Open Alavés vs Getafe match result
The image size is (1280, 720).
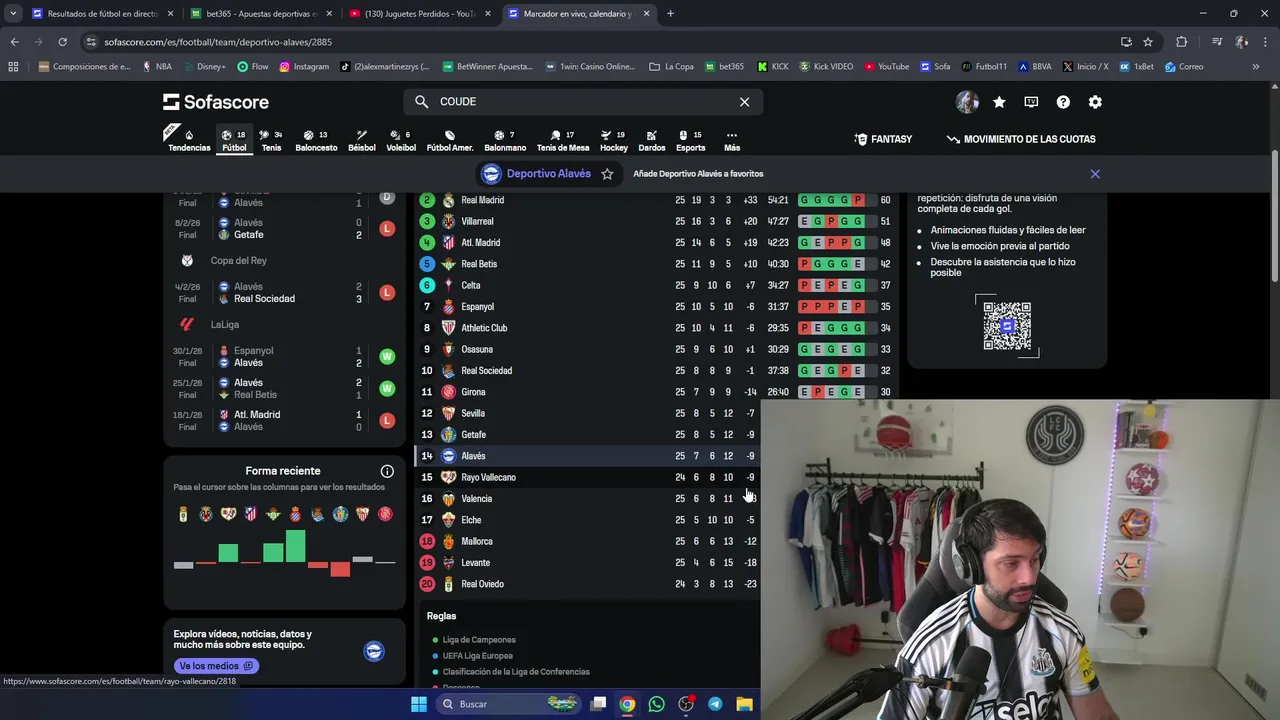click(284, 229)
